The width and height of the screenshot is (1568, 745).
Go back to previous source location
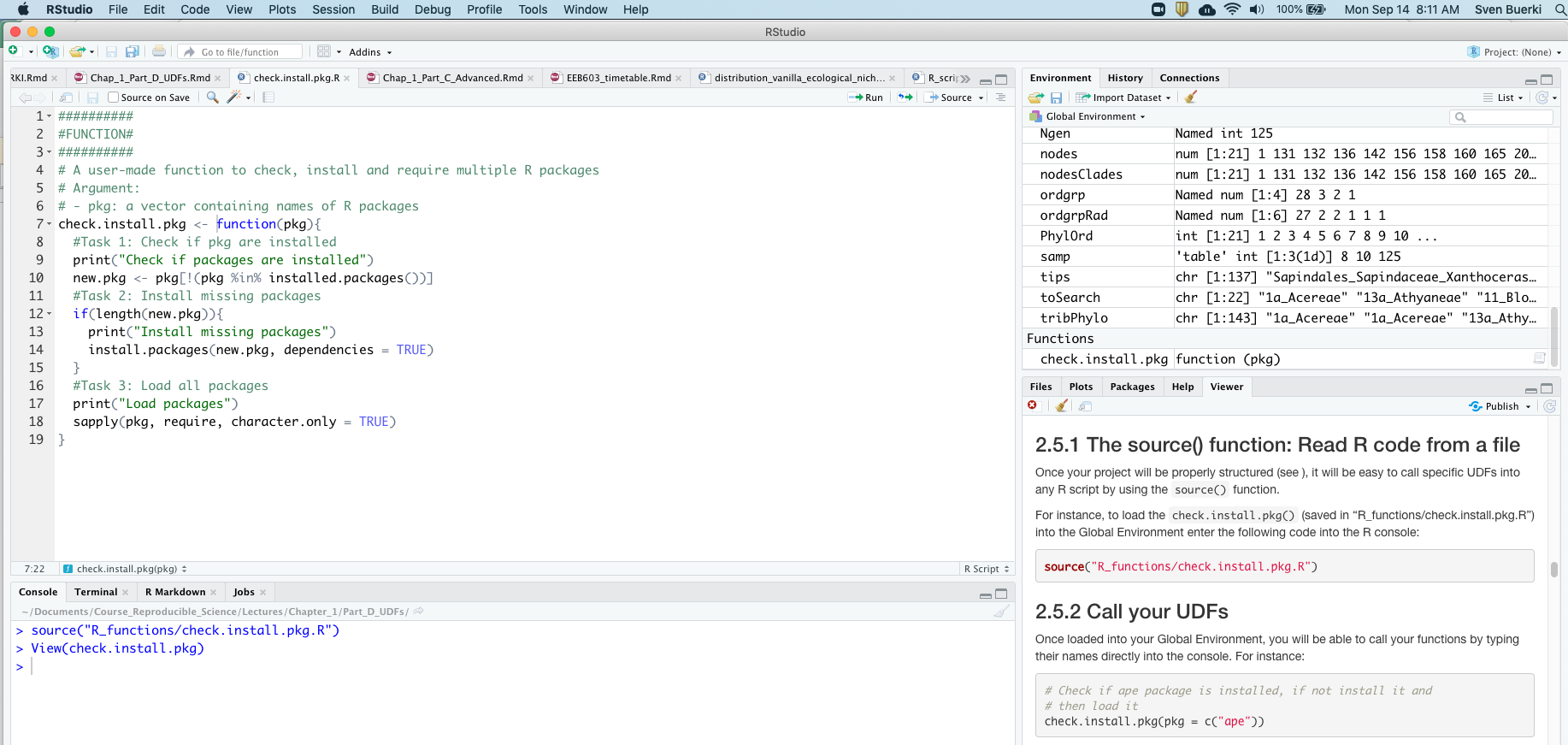[25, 98]
